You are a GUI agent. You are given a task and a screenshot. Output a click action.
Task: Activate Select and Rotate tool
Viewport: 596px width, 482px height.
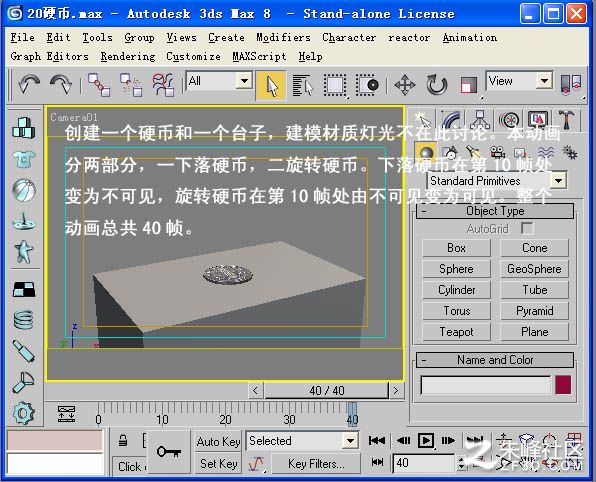tap(436, 85)
